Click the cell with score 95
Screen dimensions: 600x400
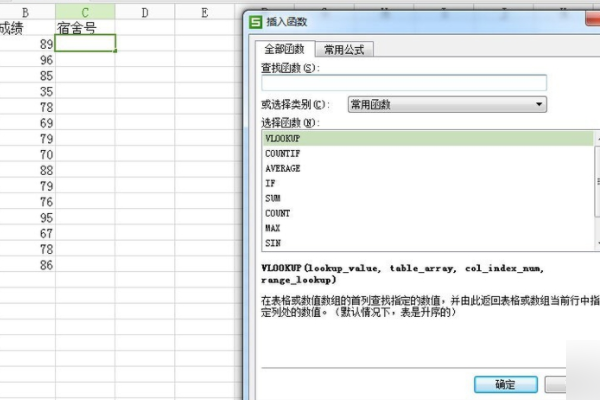[27, 217]
